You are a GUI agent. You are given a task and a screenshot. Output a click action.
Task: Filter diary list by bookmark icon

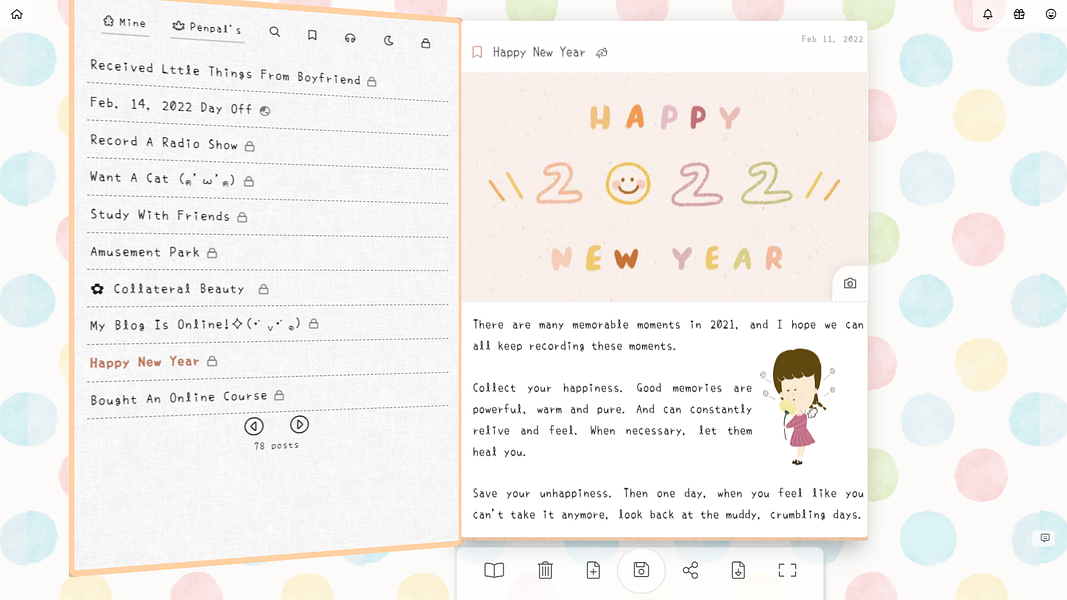coord(312,35)
